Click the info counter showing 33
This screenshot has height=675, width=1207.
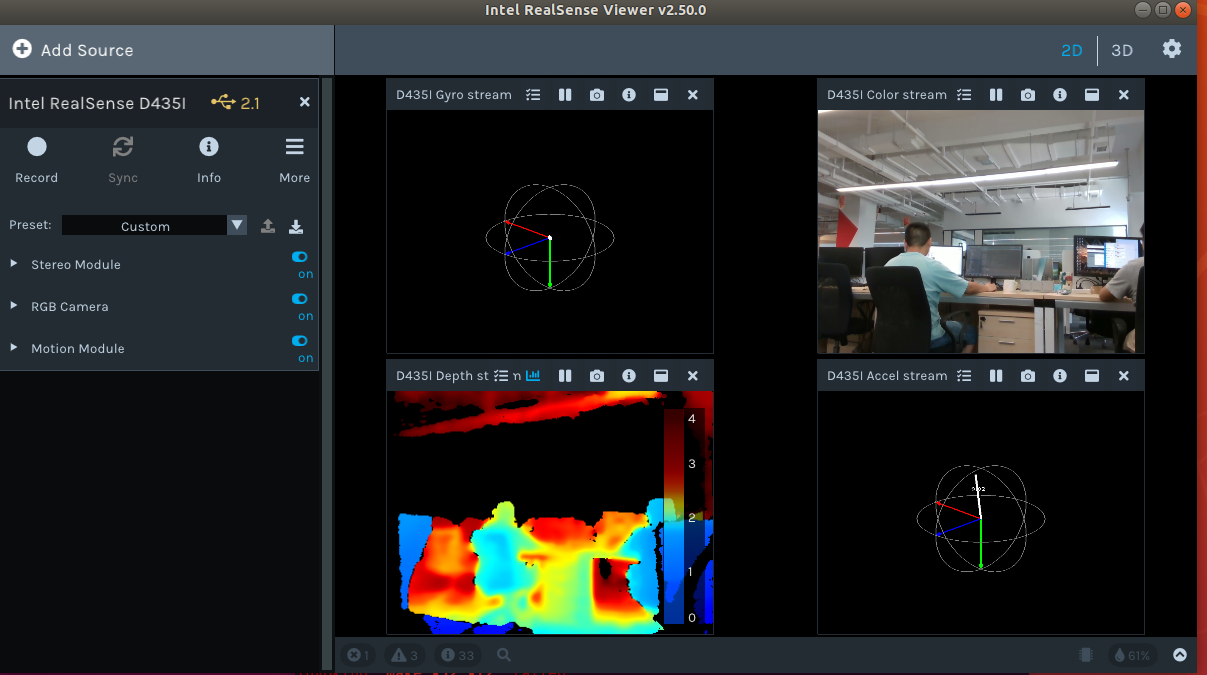457,655
